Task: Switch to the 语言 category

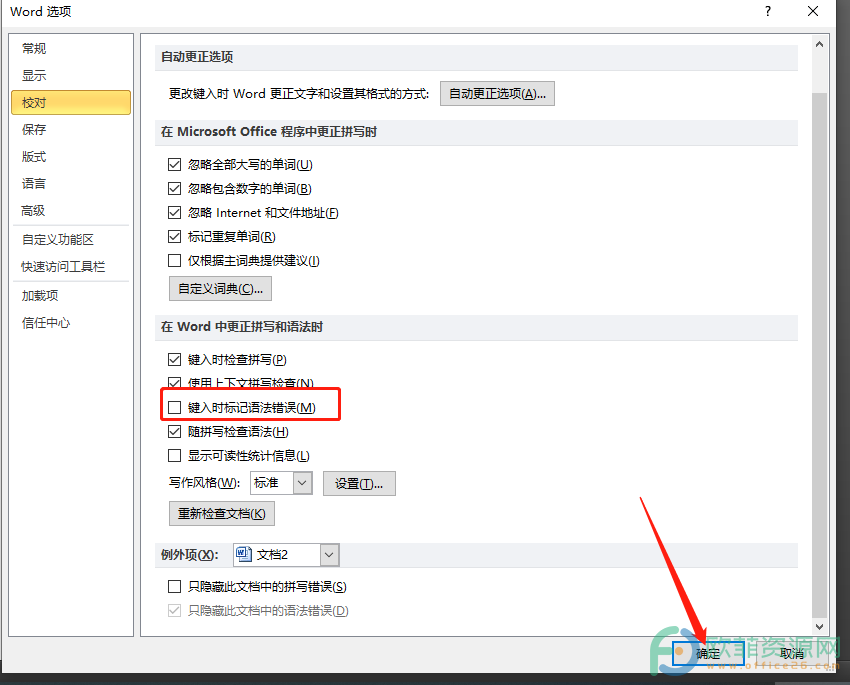Action: click(x=34, y=184)
